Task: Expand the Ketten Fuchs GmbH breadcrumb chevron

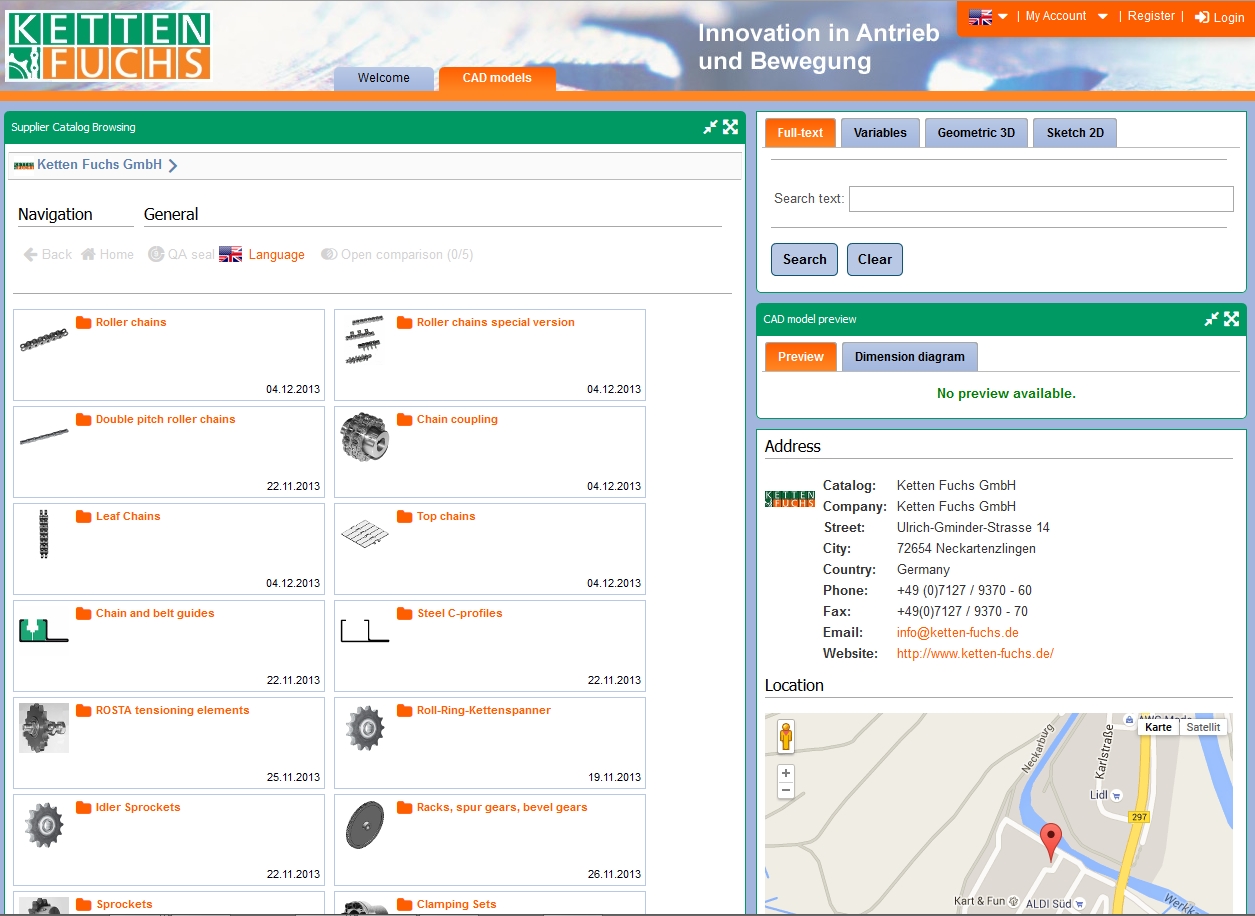Action: 173,166
